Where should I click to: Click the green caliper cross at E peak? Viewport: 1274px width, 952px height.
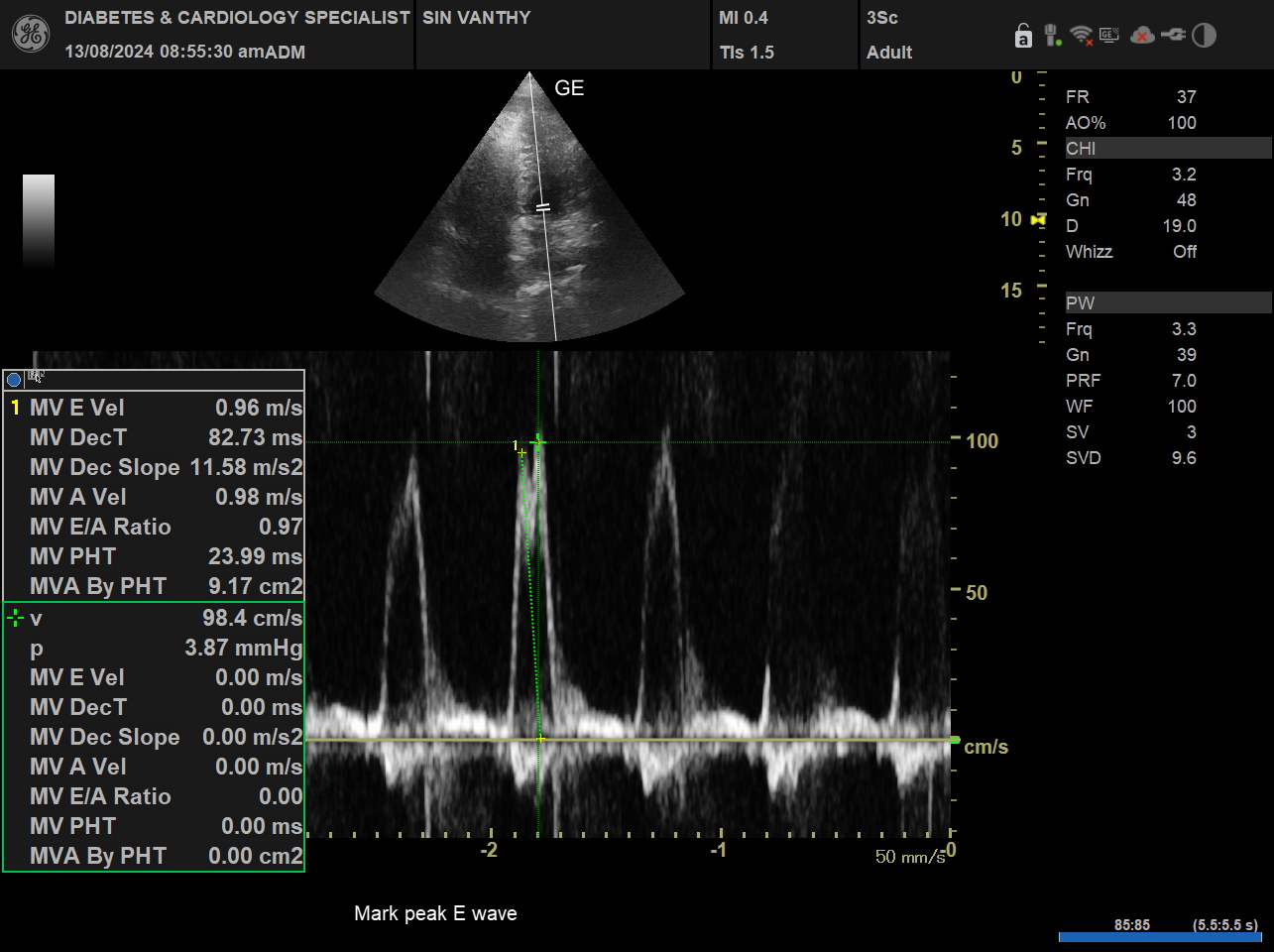point(538,441)
